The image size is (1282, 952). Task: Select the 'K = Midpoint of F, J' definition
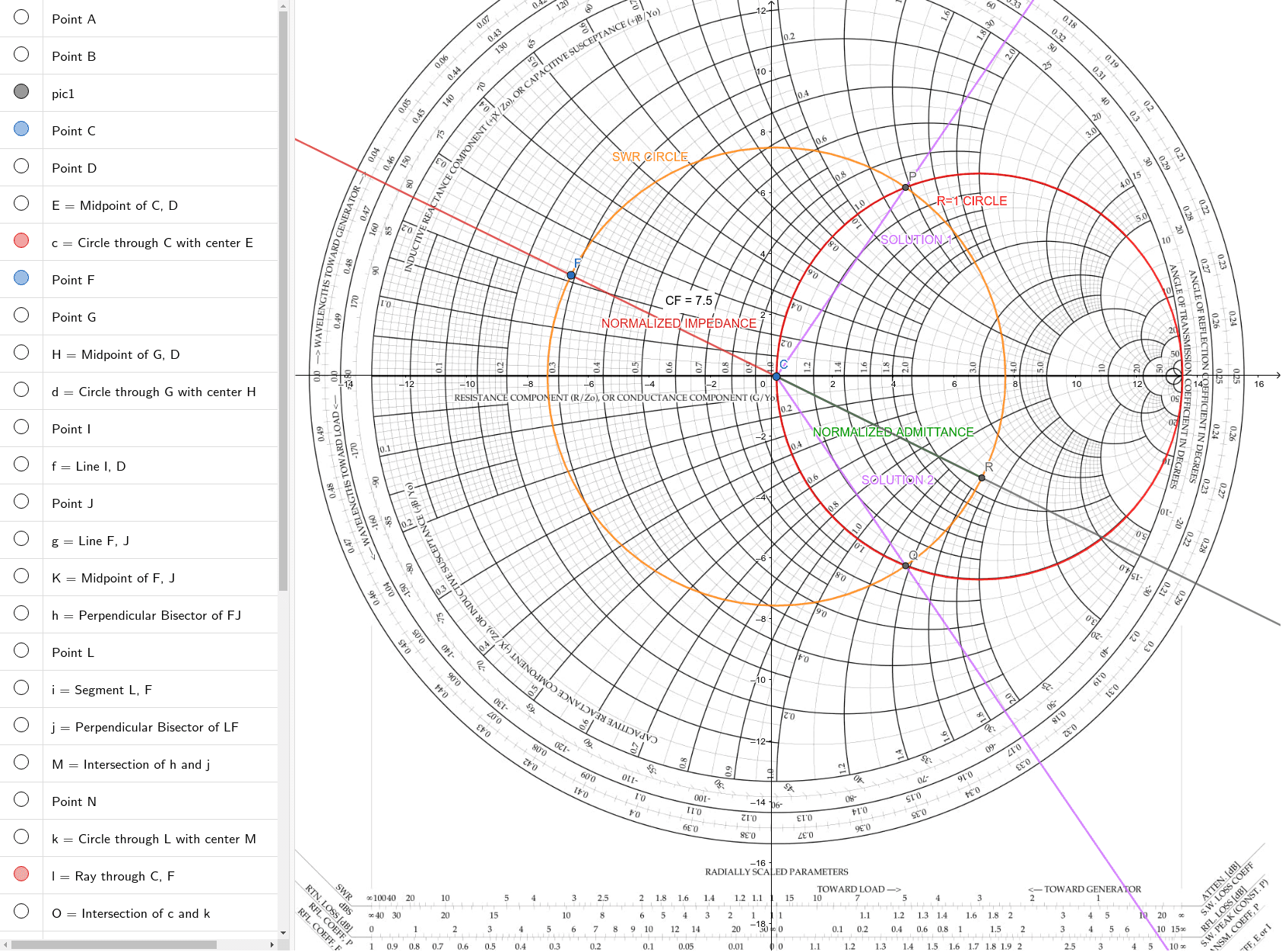tap(113, 578)
